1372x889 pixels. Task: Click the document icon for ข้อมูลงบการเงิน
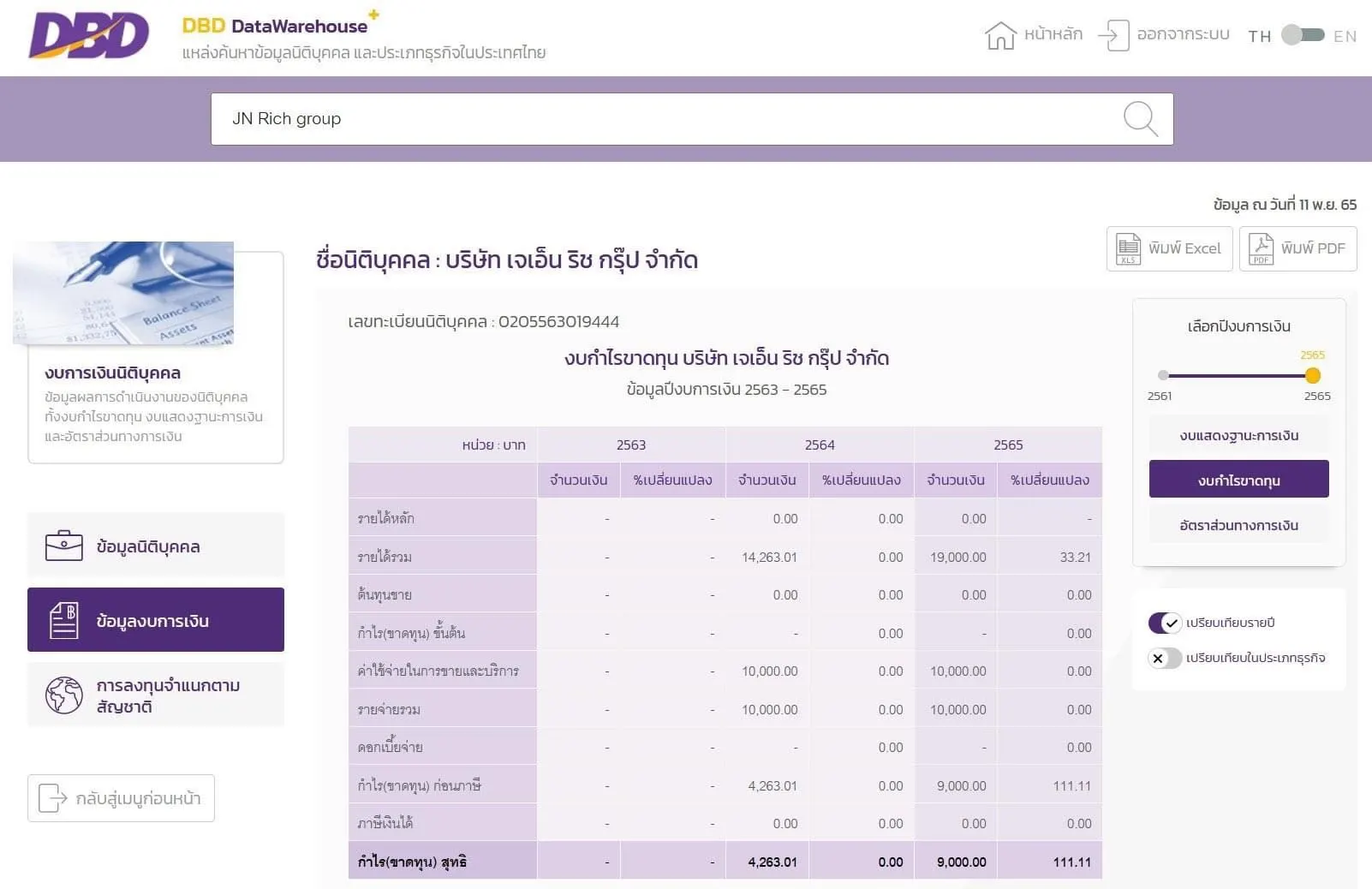(64, 620)
